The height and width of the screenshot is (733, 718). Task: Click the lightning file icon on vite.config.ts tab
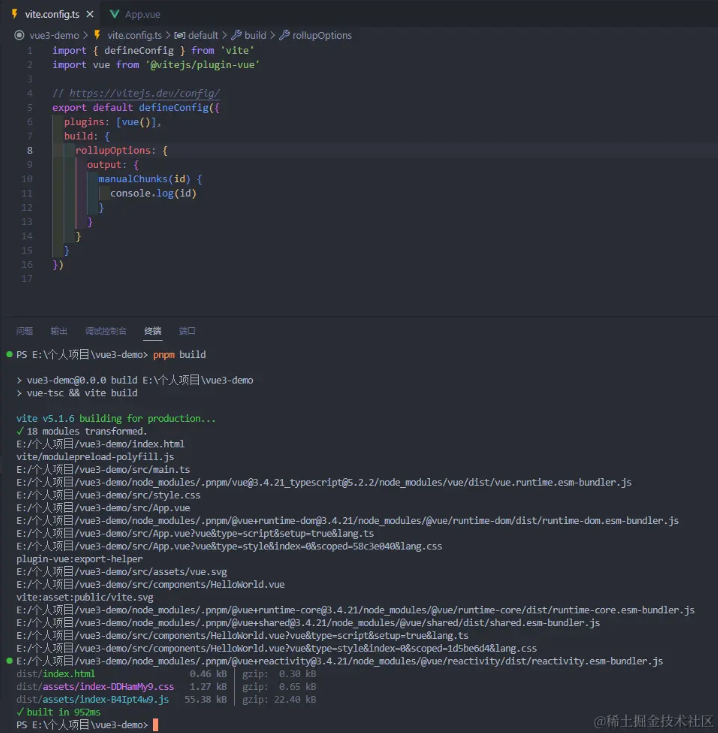tap(14, 14)
